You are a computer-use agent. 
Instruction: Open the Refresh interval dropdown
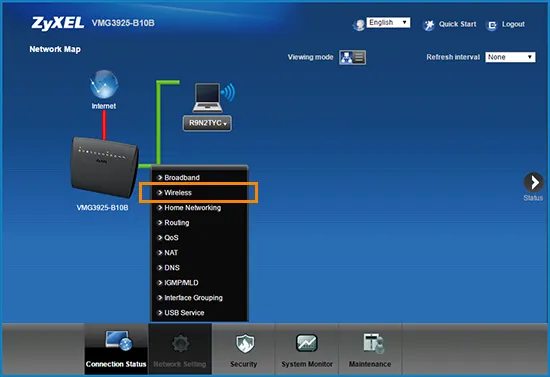pos(510,57)
